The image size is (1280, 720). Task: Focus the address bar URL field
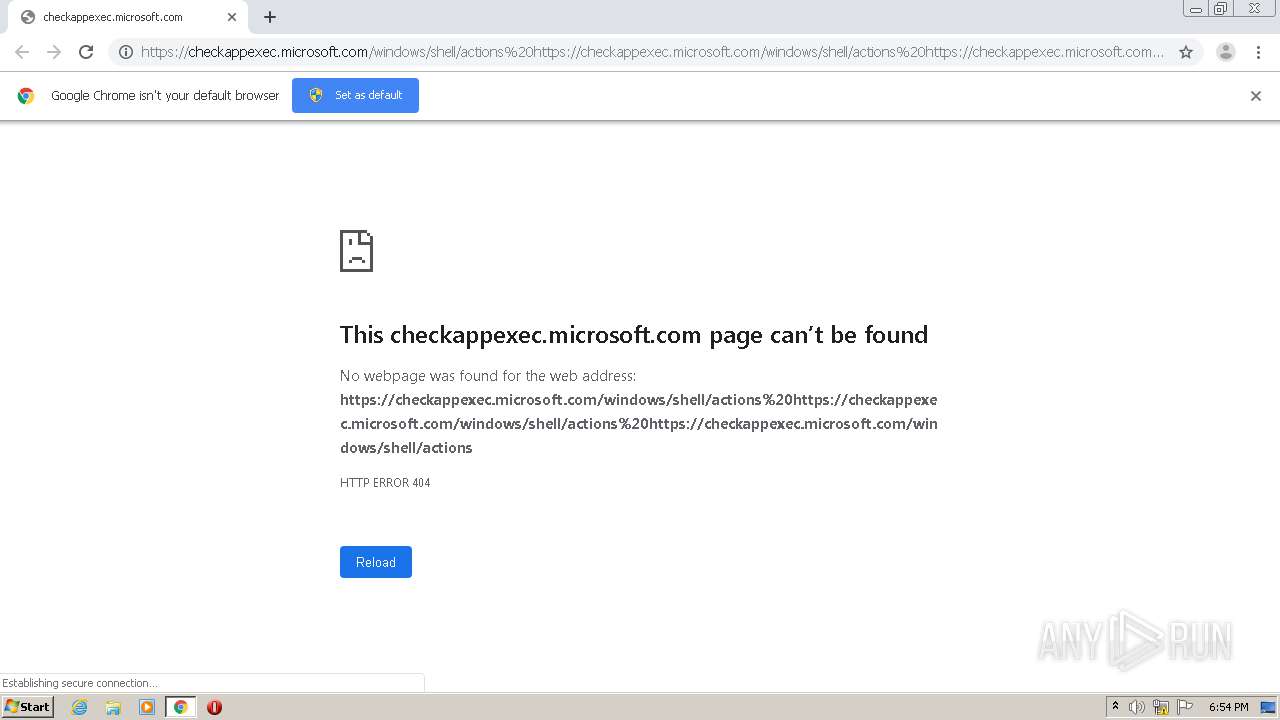coord(652,52)
